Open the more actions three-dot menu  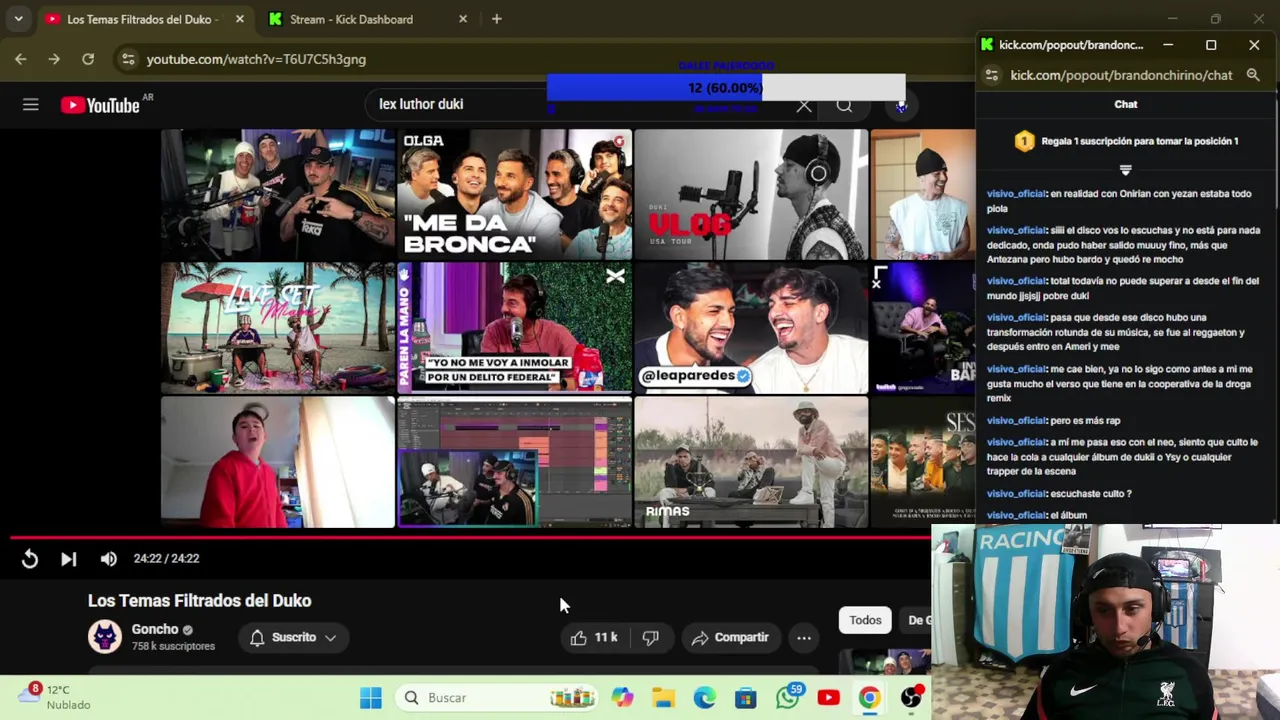click(804, 637)
